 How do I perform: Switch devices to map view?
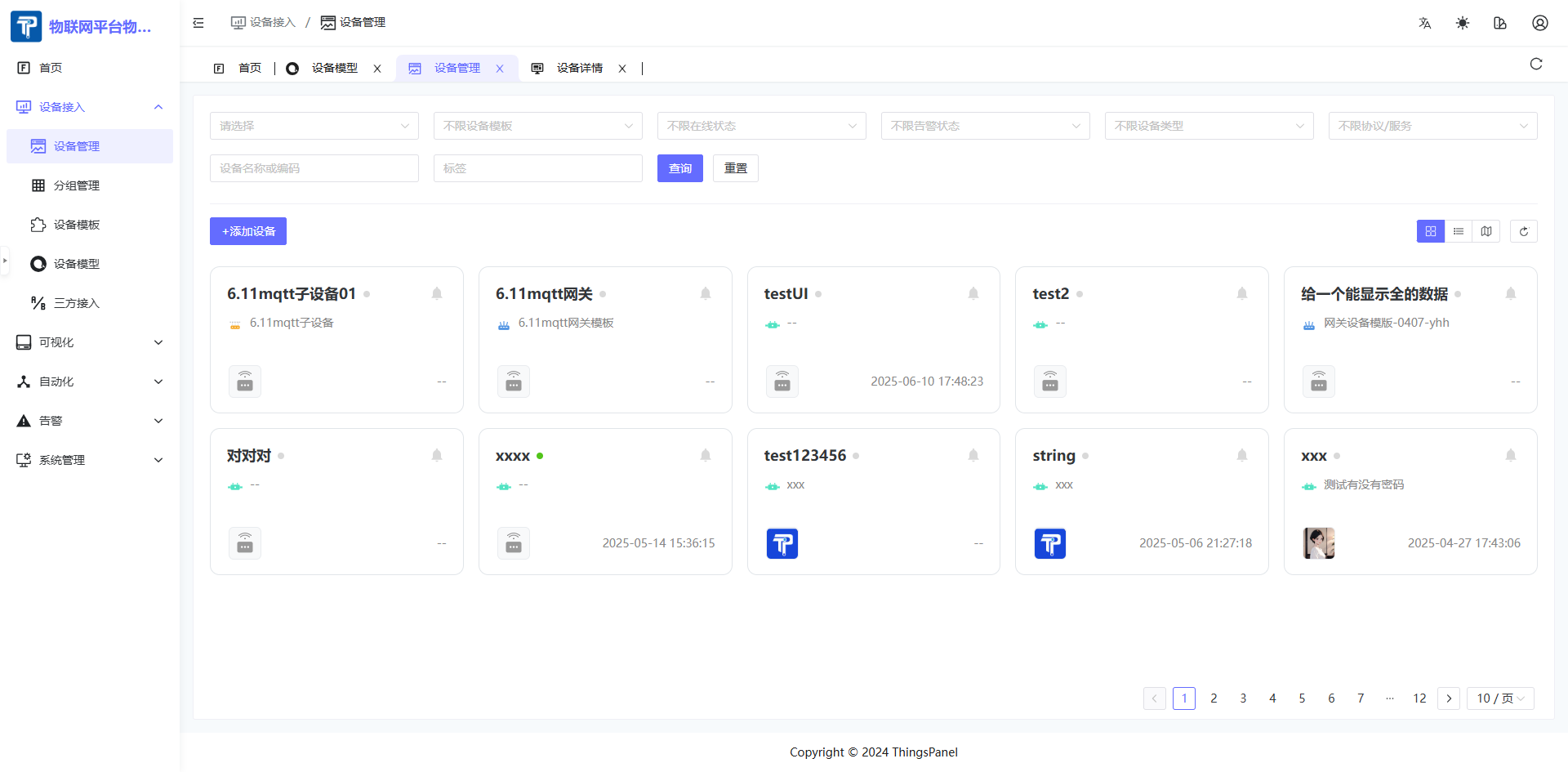click(x=1486, y=231)
